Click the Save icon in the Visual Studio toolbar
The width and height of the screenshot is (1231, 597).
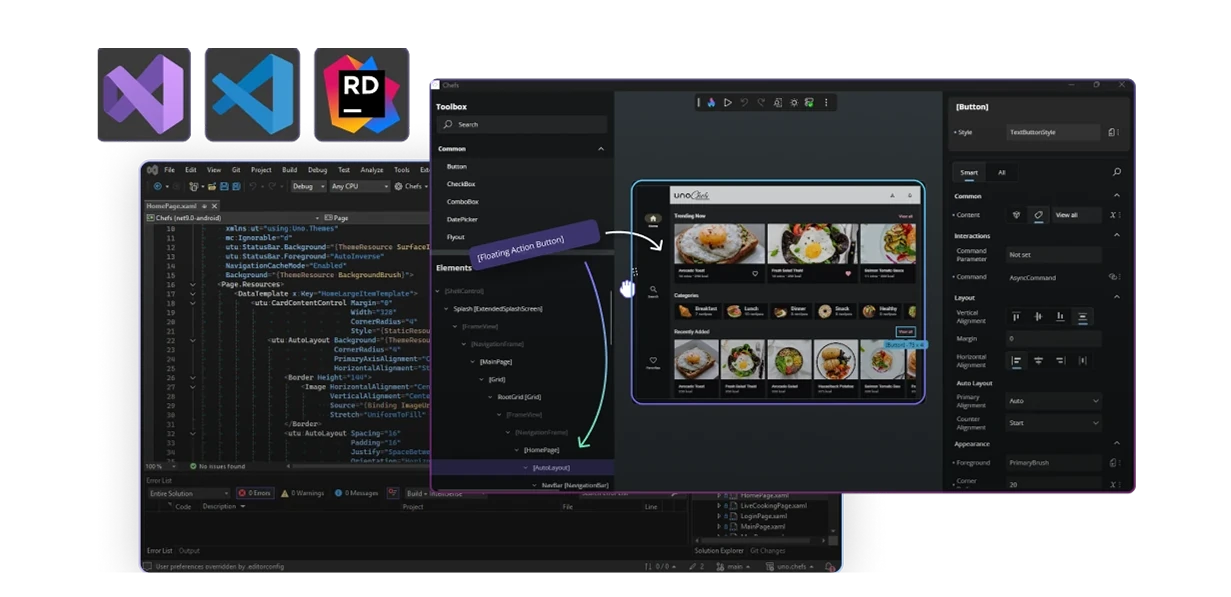224,186
